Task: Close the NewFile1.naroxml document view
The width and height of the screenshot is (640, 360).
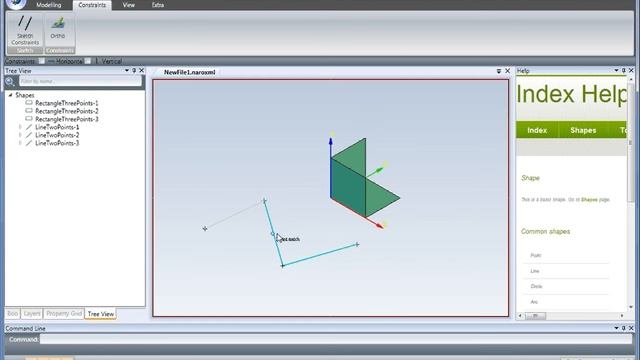Action: (x=507, y=71)
